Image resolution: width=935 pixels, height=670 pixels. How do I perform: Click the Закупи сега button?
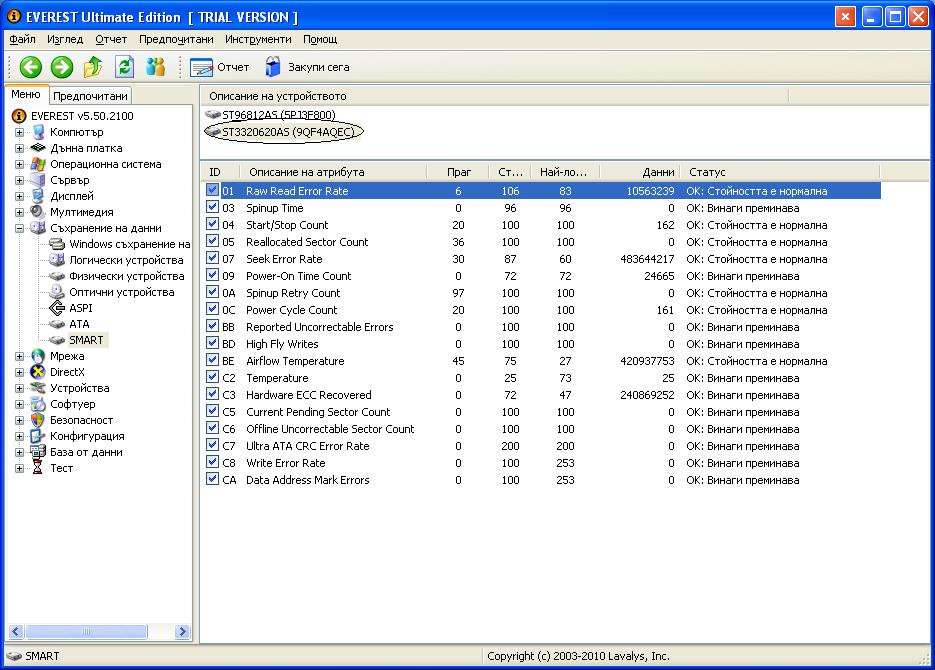click(306, 67)
